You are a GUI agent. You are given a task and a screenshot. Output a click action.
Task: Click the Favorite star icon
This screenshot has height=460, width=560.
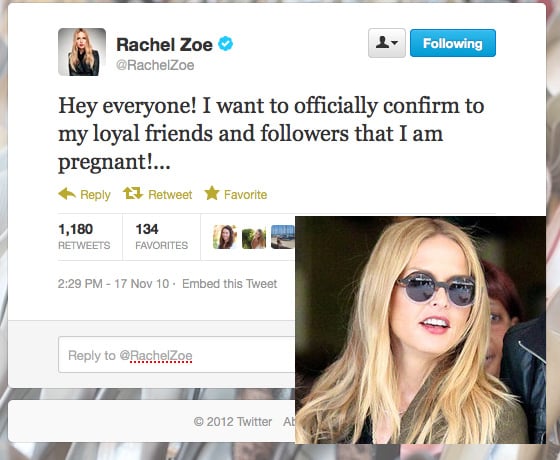212,193
